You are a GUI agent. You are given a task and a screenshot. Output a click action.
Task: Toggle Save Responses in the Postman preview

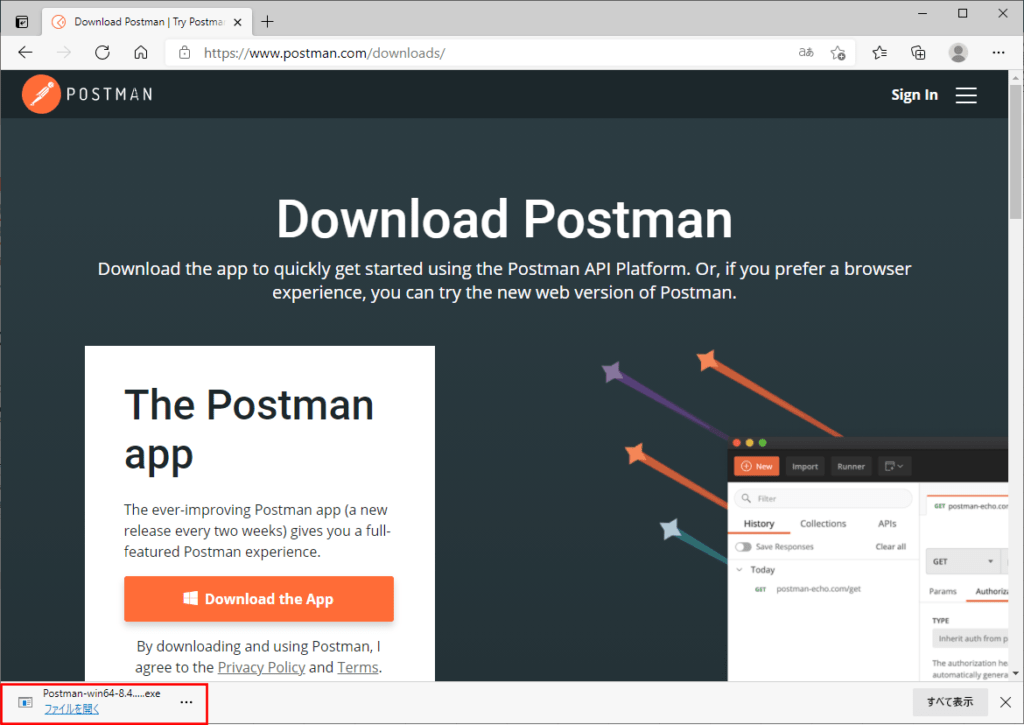(x=744, y=546)
